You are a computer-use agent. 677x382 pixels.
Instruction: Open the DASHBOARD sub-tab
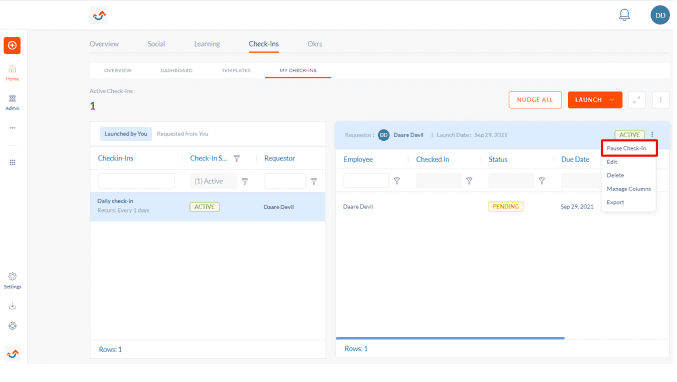177,70
